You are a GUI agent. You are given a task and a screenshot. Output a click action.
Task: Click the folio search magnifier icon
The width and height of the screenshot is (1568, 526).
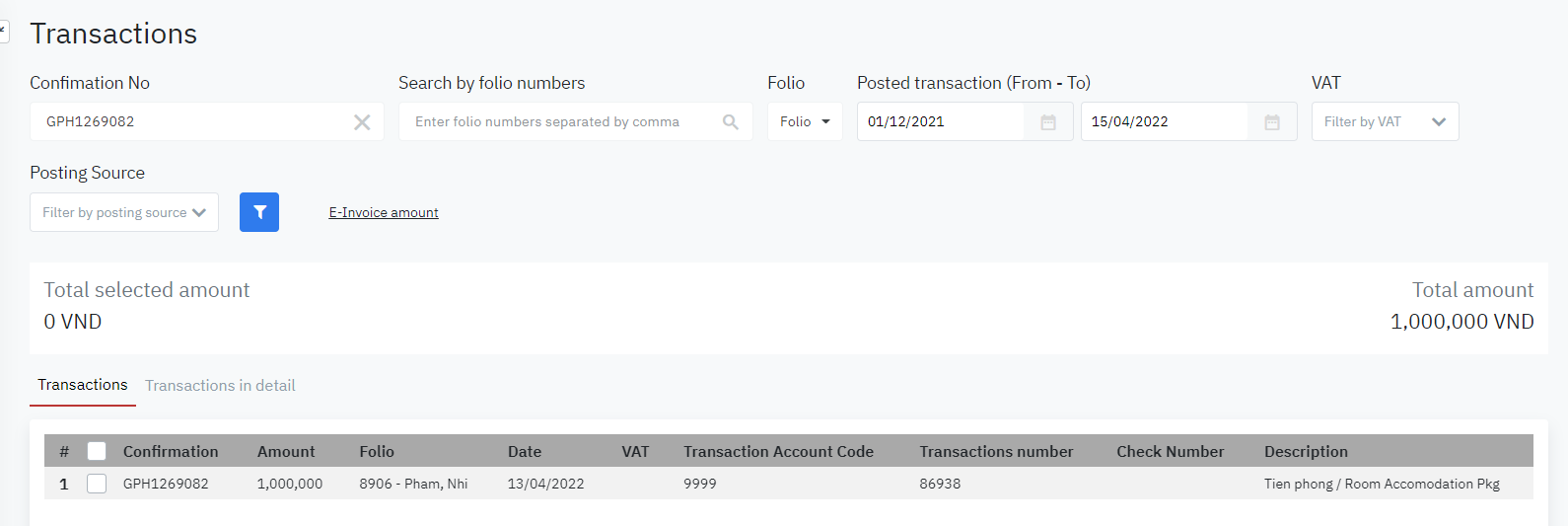tap(730, 122)
